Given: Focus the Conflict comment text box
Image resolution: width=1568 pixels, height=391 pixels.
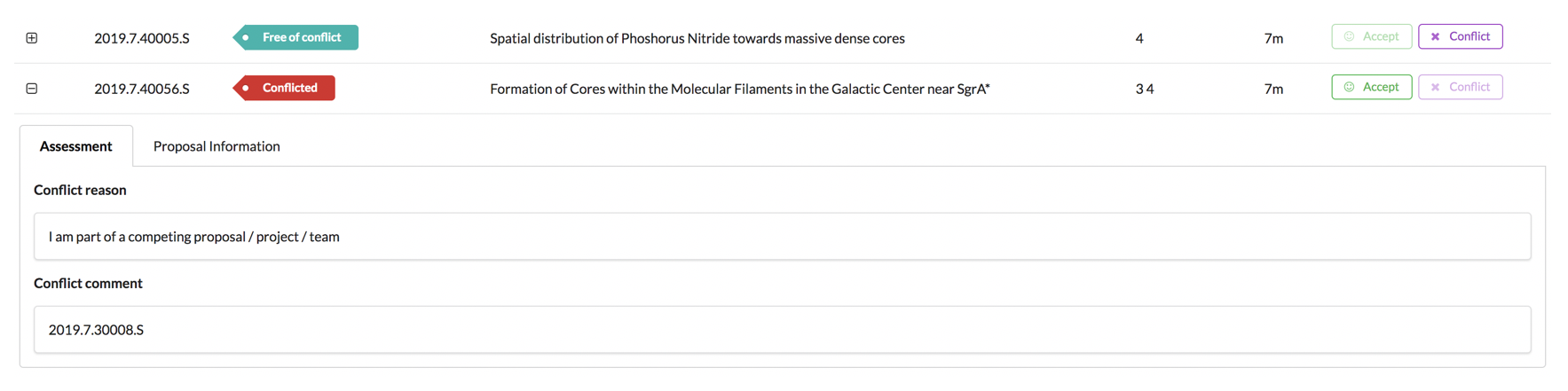Looking at the screenshot, I should pos(781,330).
